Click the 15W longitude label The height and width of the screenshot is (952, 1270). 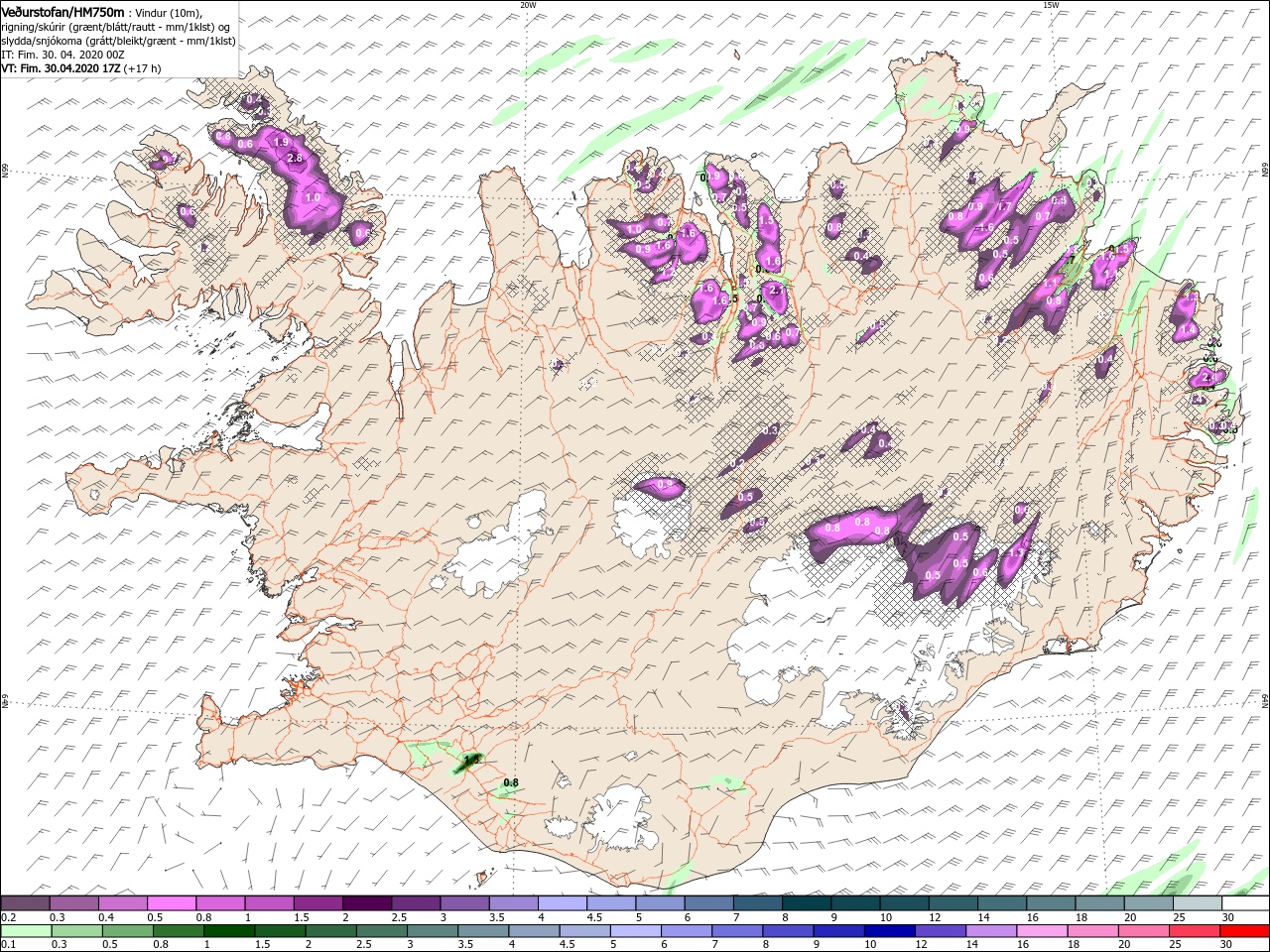(1051, 5)
